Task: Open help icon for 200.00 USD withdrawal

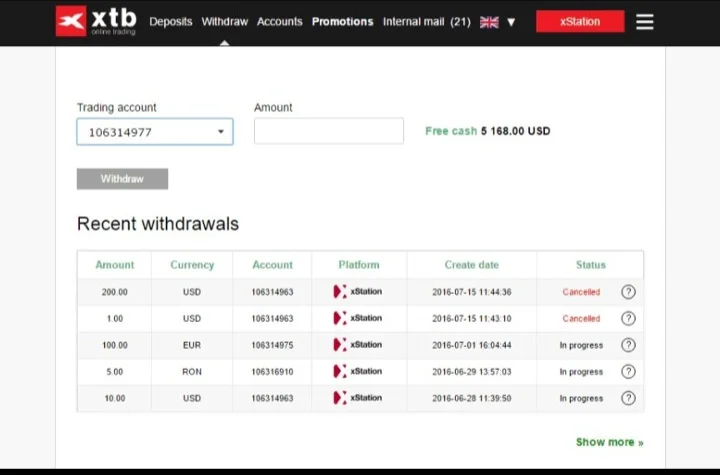Action: 628,292
